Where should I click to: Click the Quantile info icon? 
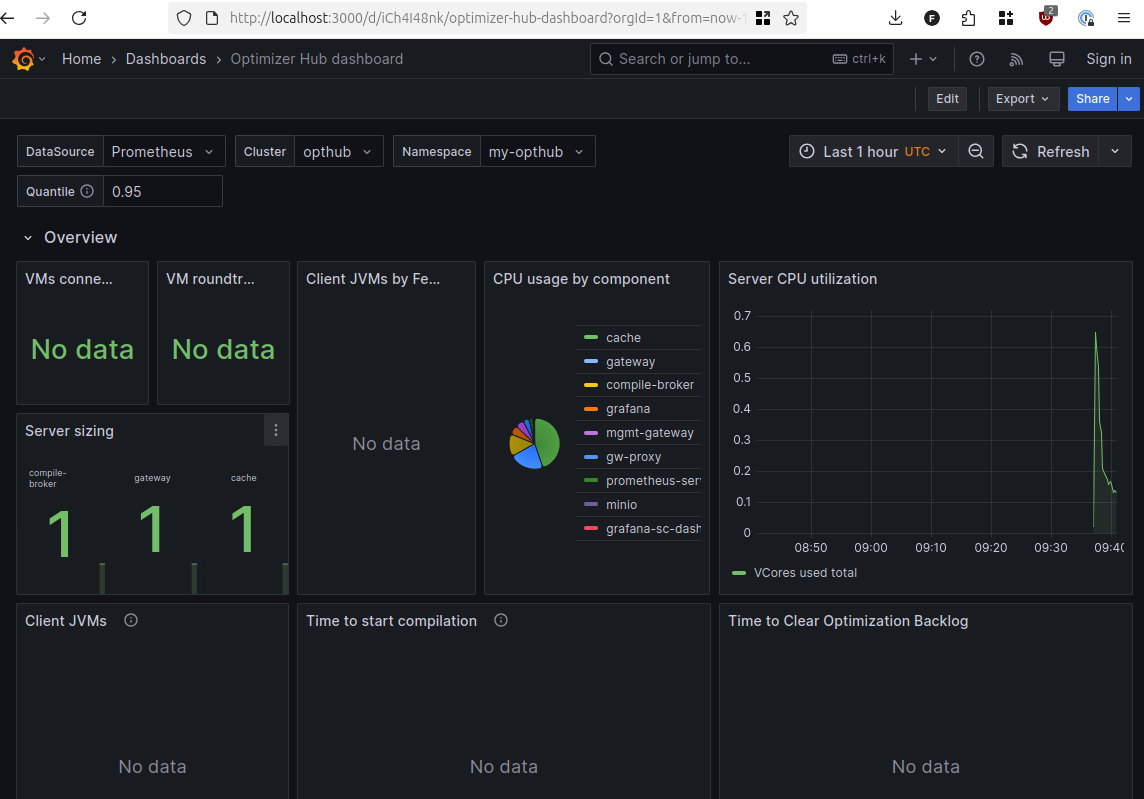point(87,191)
